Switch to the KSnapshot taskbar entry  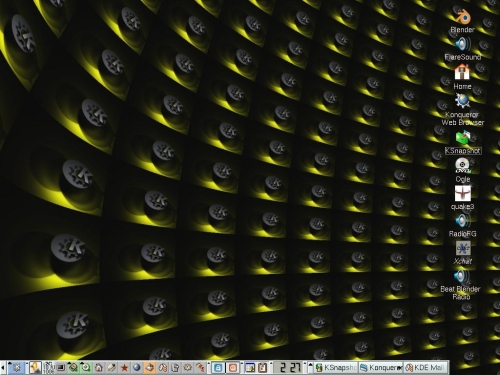pos(336,368)
